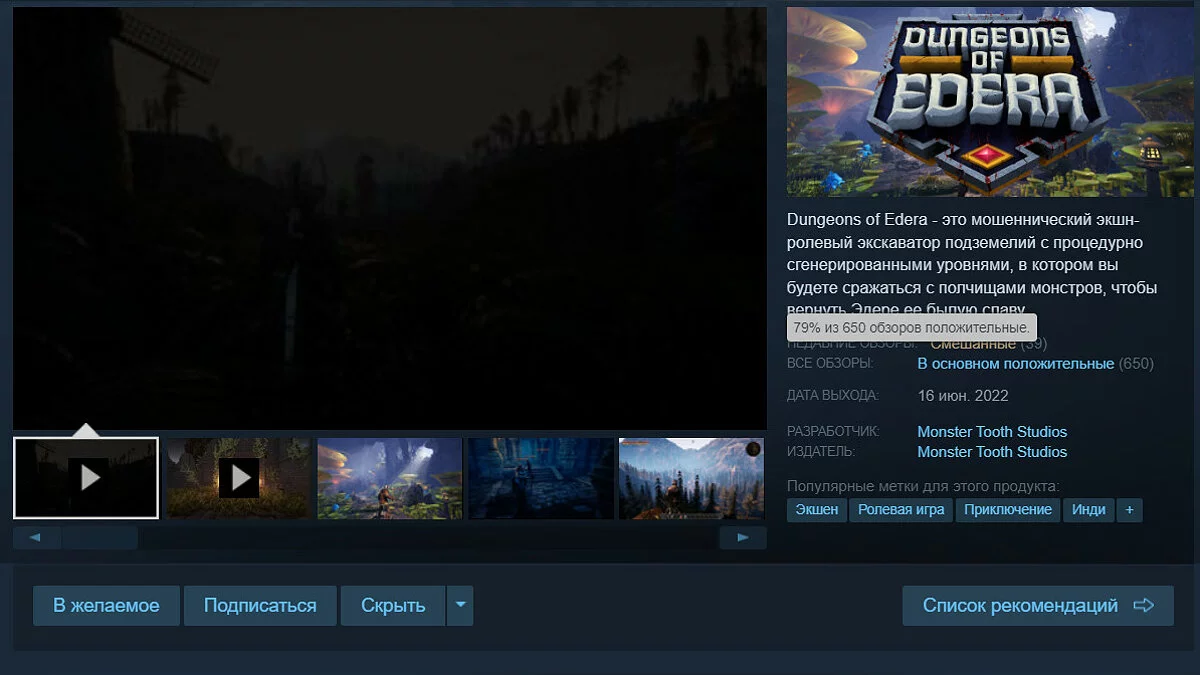
Task: Click the 'Подписаться' button
Action: (260, 606)
